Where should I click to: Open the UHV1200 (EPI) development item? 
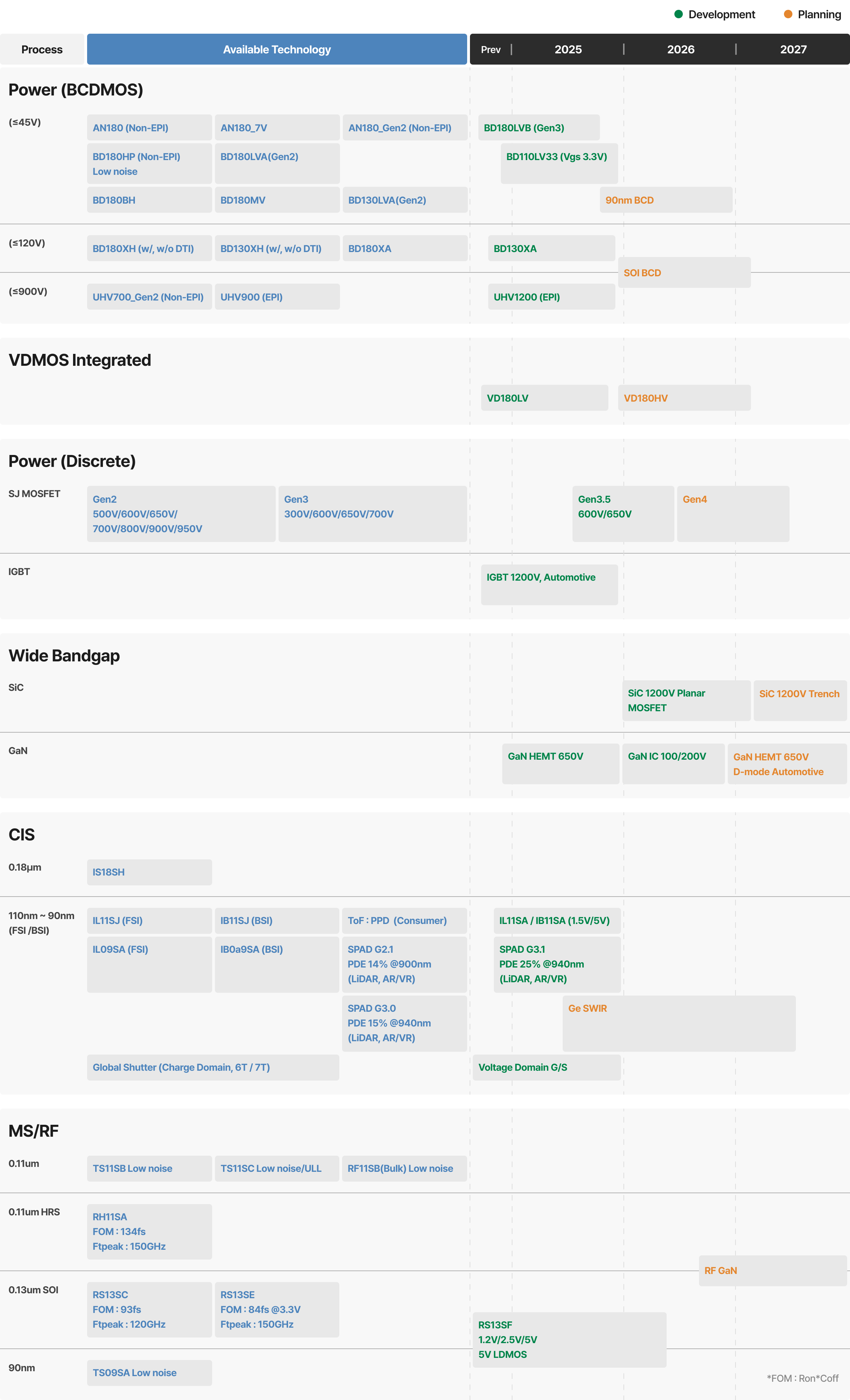(551, 297)
